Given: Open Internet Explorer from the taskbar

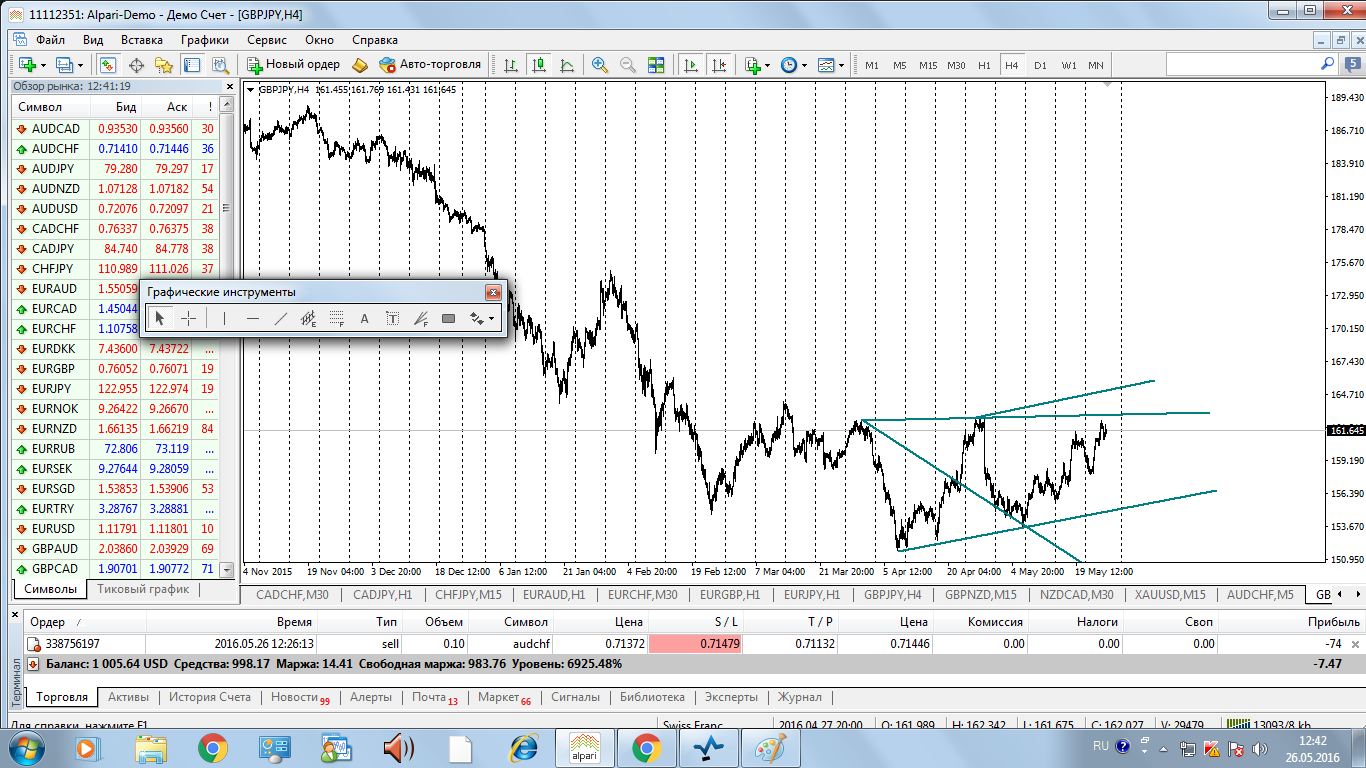Looking at the screenshot, I should [x=524, y=747].
